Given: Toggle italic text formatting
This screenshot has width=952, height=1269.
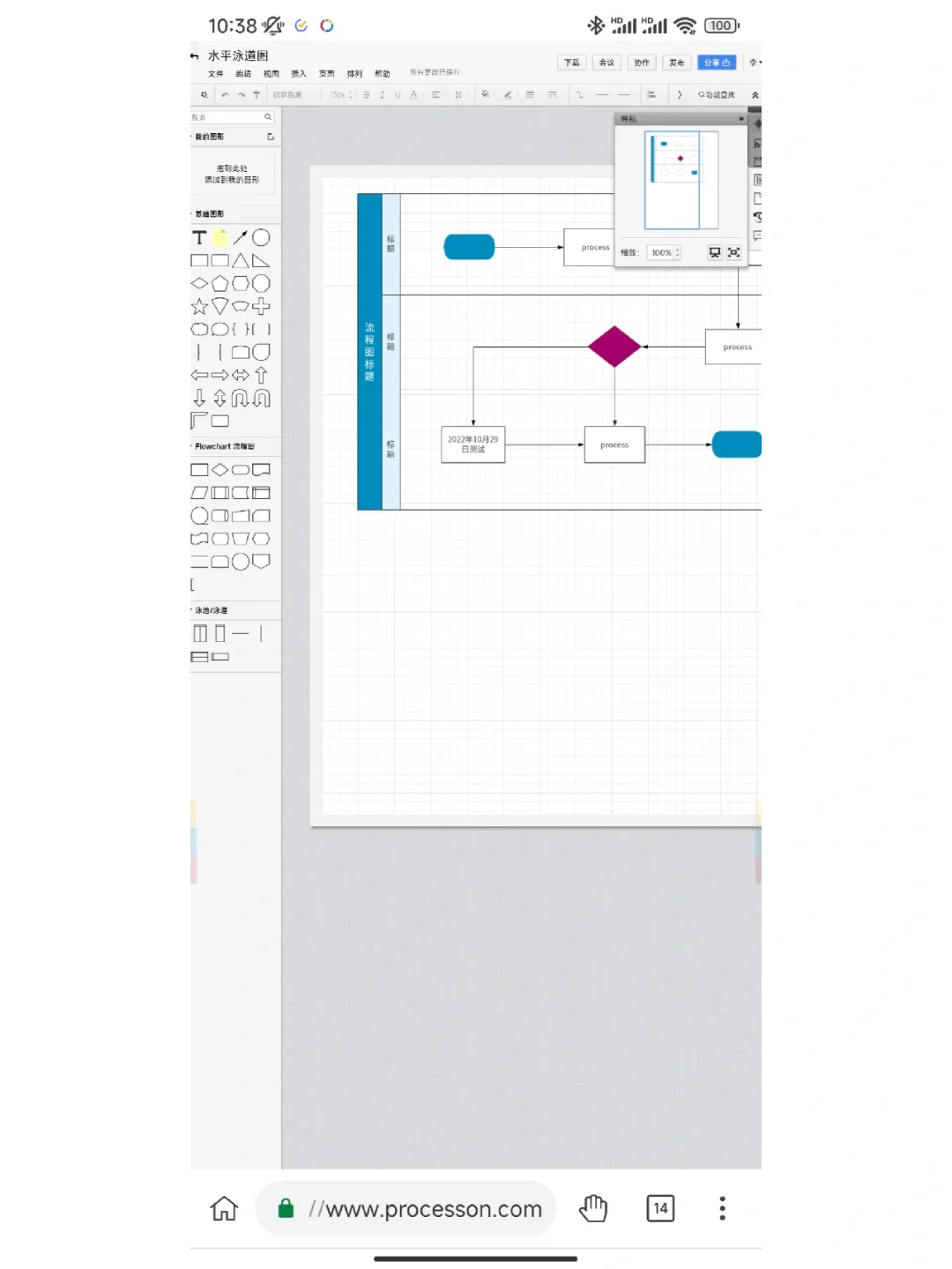Looking at the screenshot, I should 382,94.
